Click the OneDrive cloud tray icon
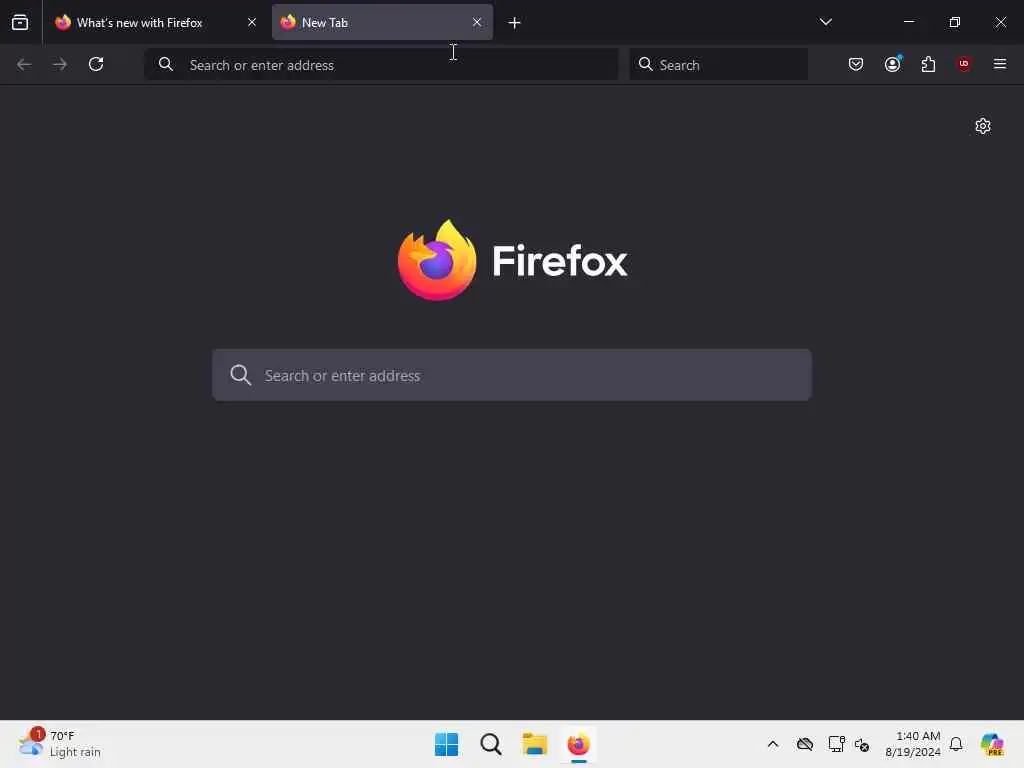This screenshot has width=1024, height=768. pos(805,744)
